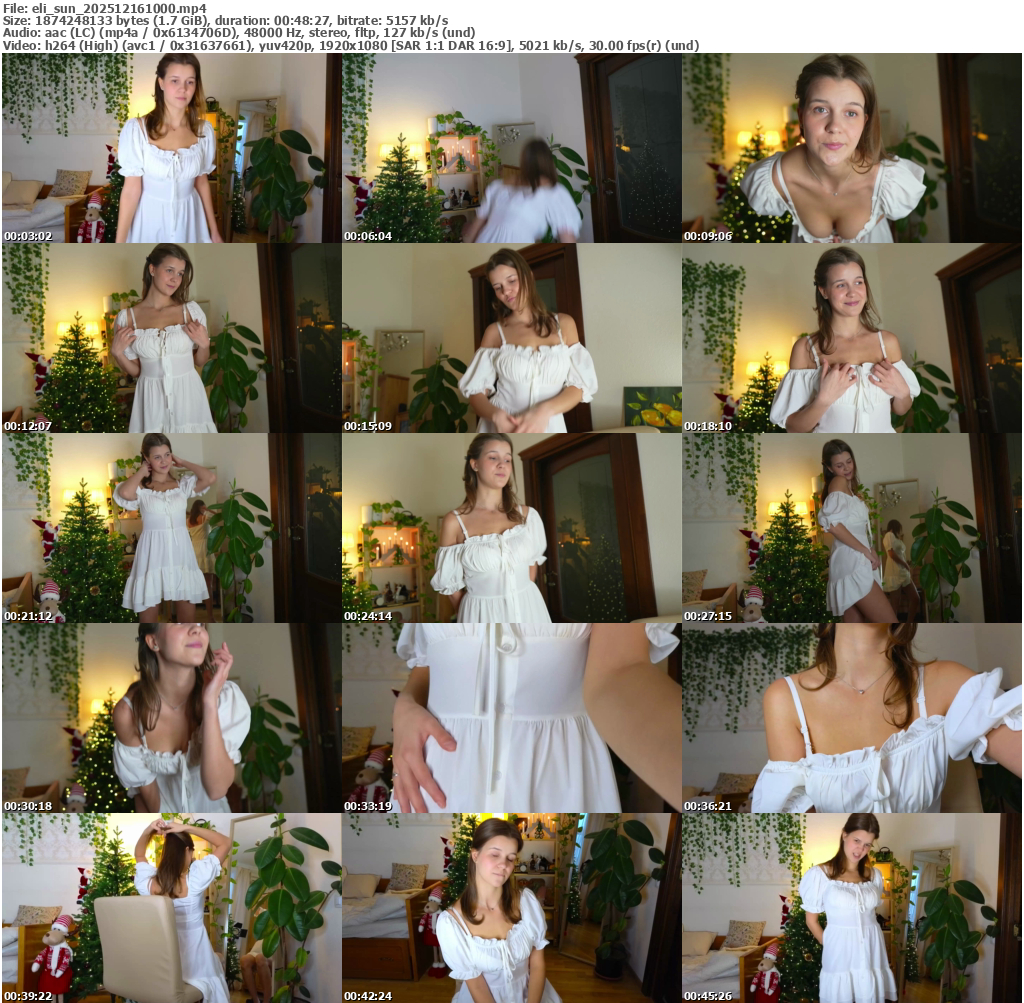Choose the frame stamped 00:42:24
The height and width of the screenshot is (1003, 1024).
coord(511,908)
